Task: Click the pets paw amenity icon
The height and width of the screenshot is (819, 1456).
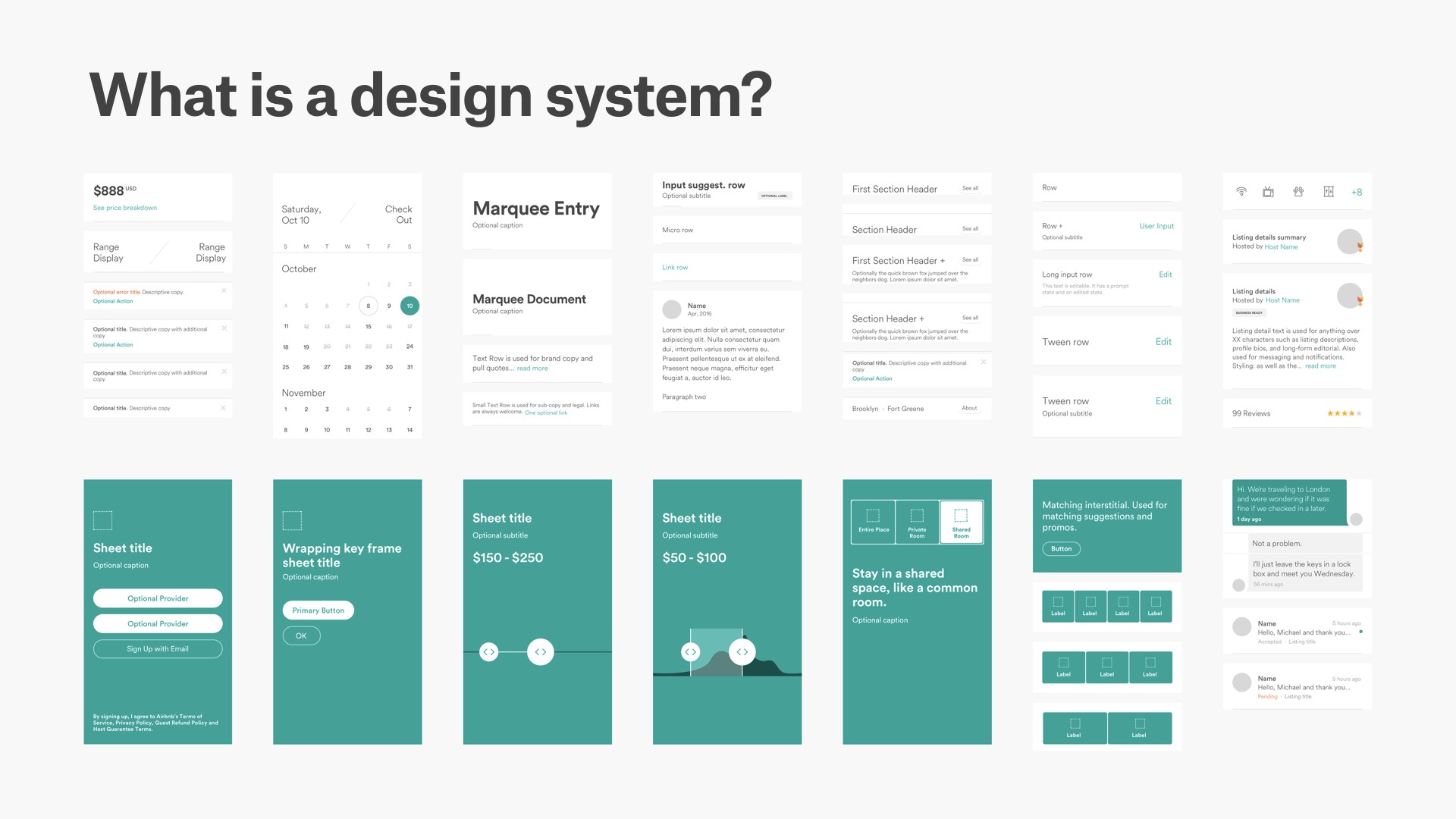Action: click(x=1298, y=192)
